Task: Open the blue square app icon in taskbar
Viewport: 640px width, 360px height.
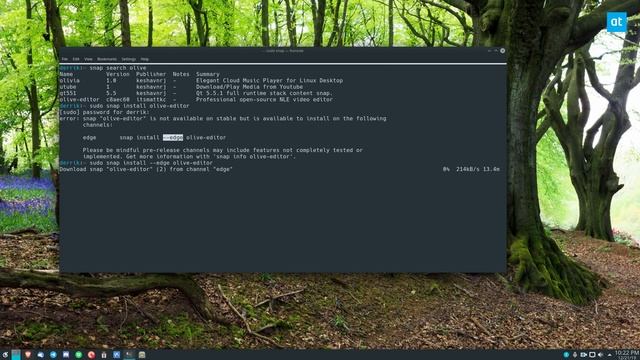Action: [x=116, y=355]
